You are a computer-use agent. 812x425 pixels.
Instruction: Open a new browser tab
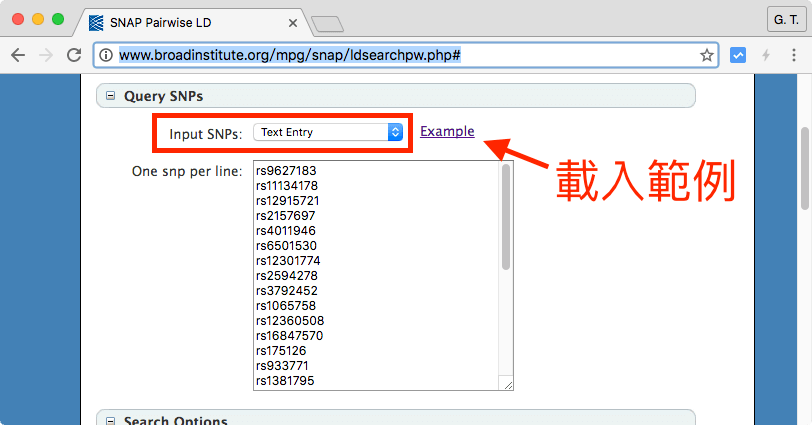(327, 24)
